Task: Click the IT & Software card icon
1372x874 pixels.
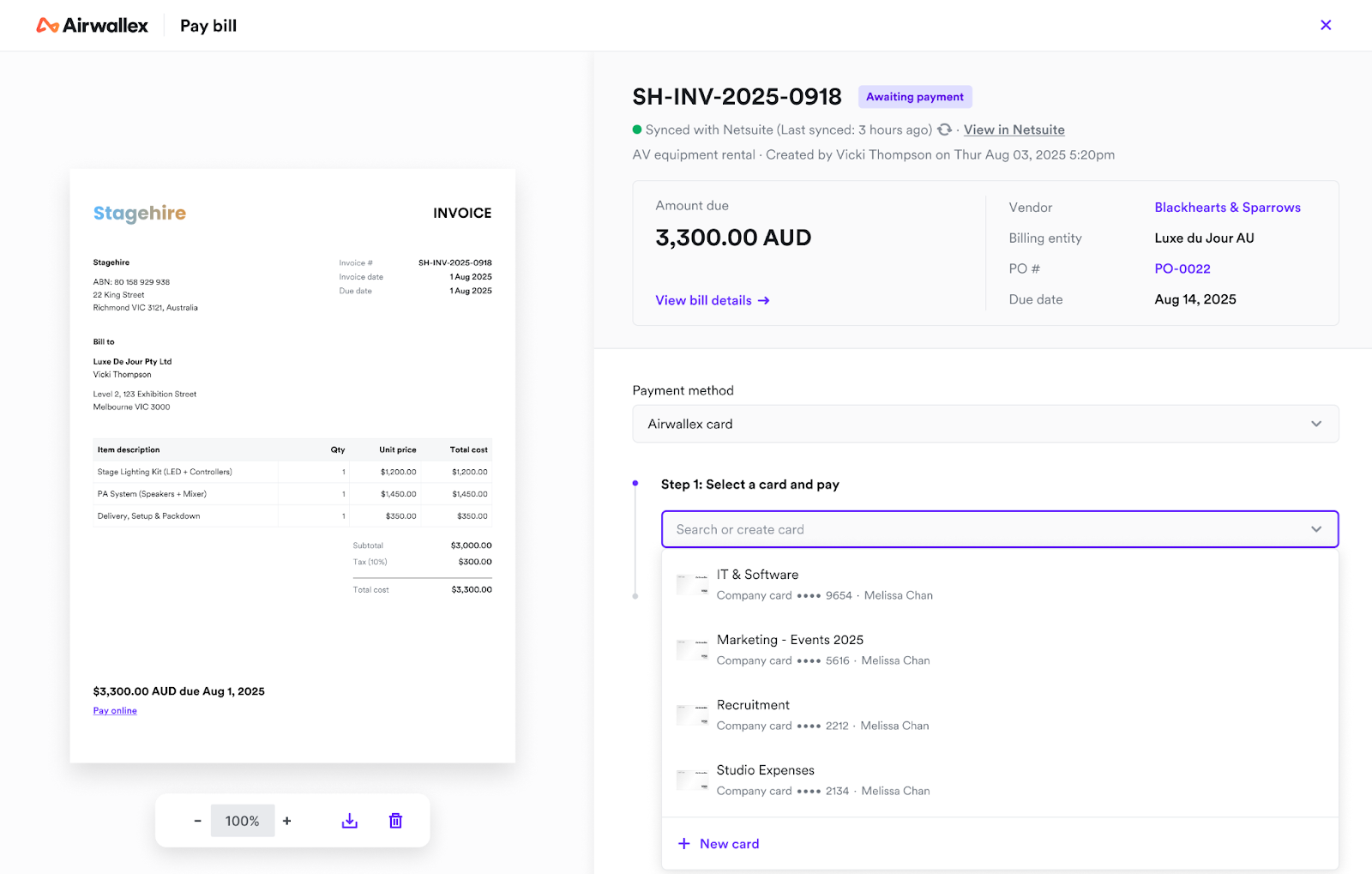Action: point(692,585)
